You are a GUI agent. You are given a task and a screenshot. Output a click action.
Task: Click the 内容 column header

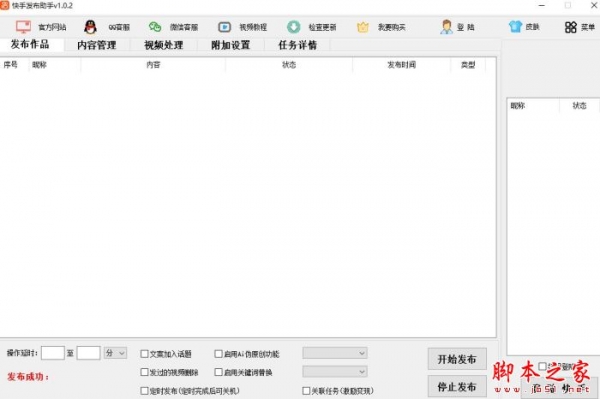(x=153, y=65)
